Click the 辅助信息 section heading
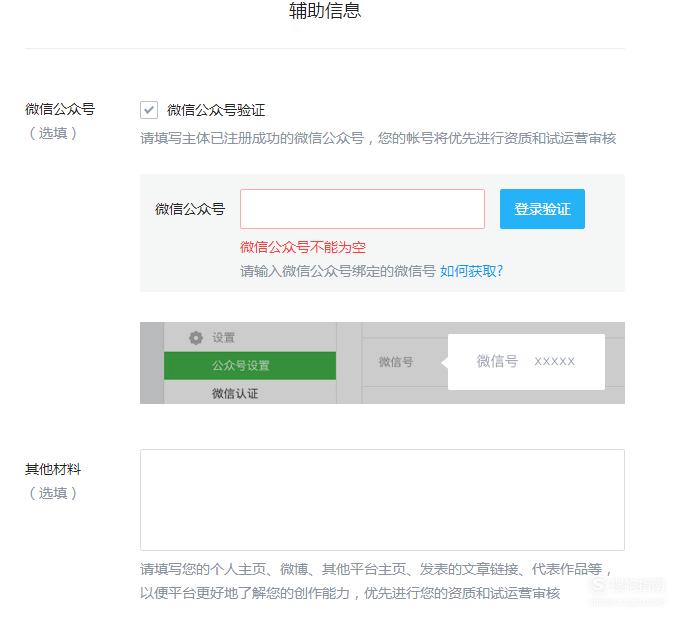Screen dimensions: 689x631 tap(325, 11)
